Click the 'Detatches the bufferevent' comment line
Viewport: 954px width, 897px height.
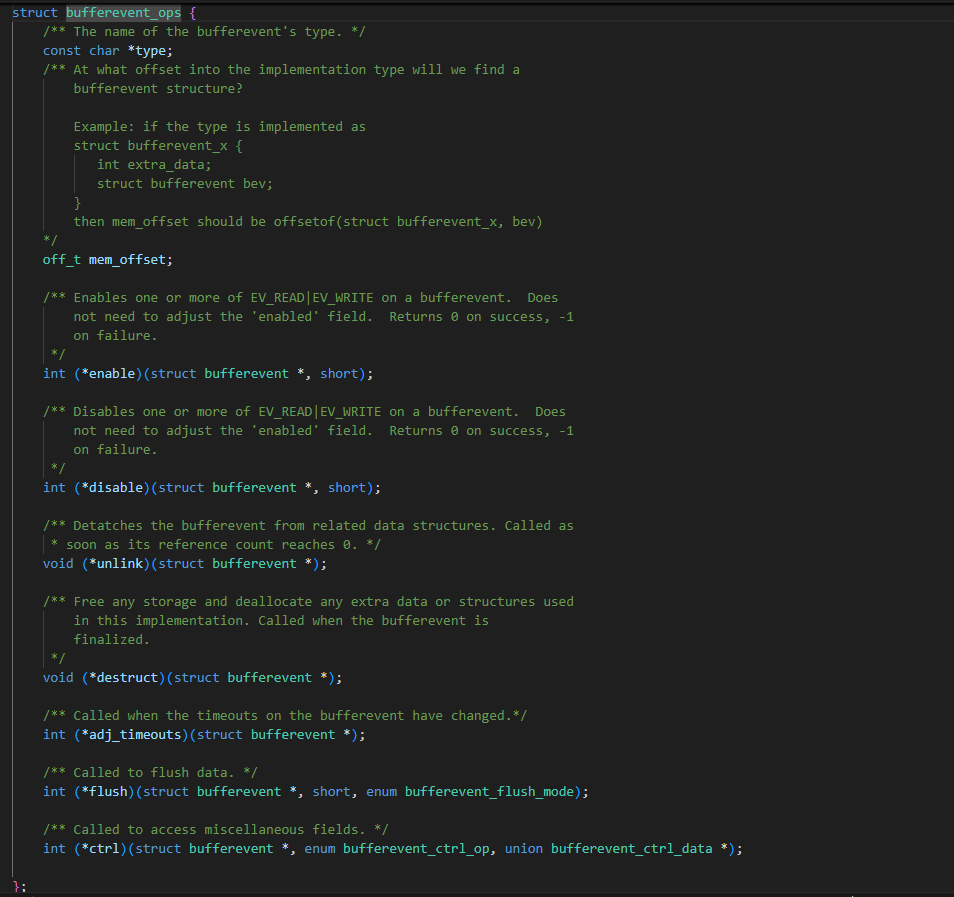point(308,525)
